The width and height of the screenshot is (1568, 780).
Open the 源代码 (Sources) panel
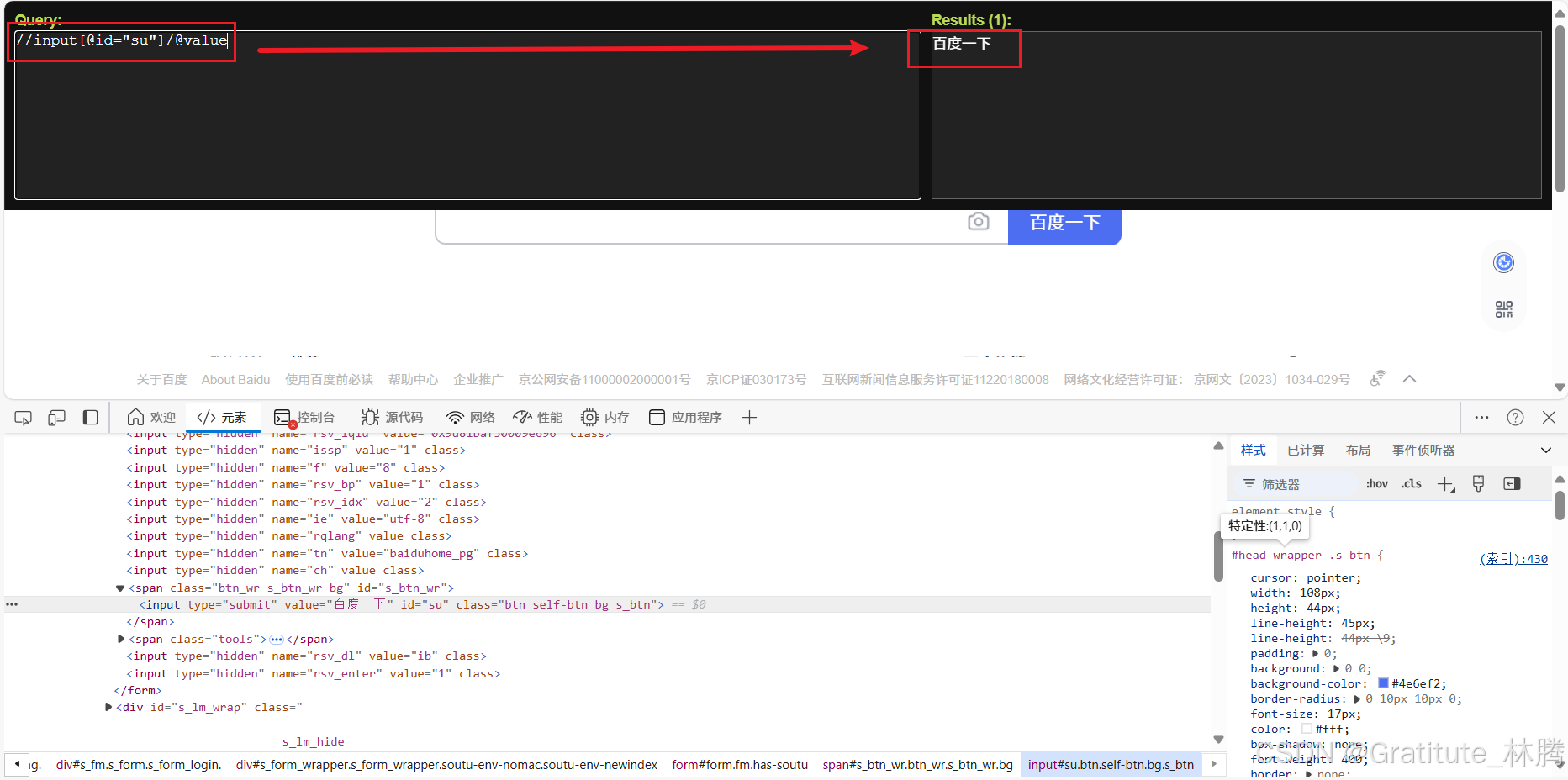click(392, 417)
